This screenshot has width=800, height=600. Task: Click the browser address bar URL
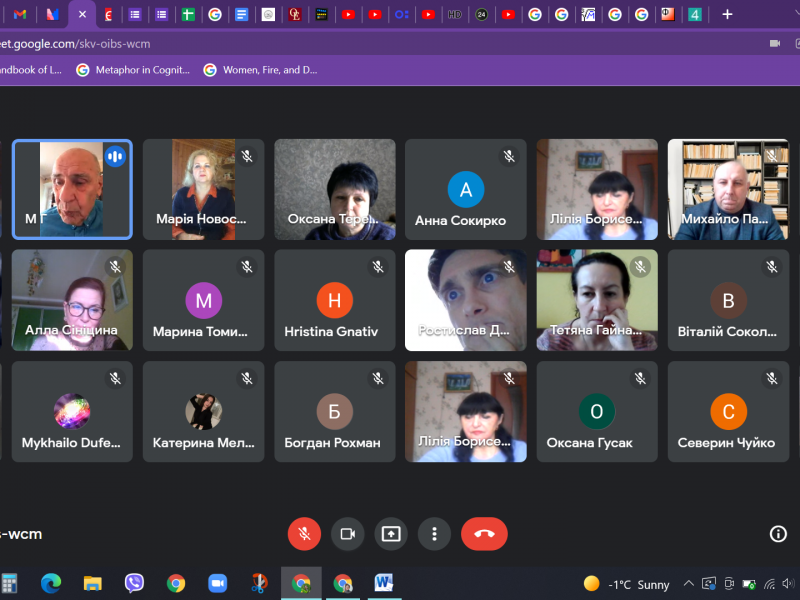(x=80, y=44)
